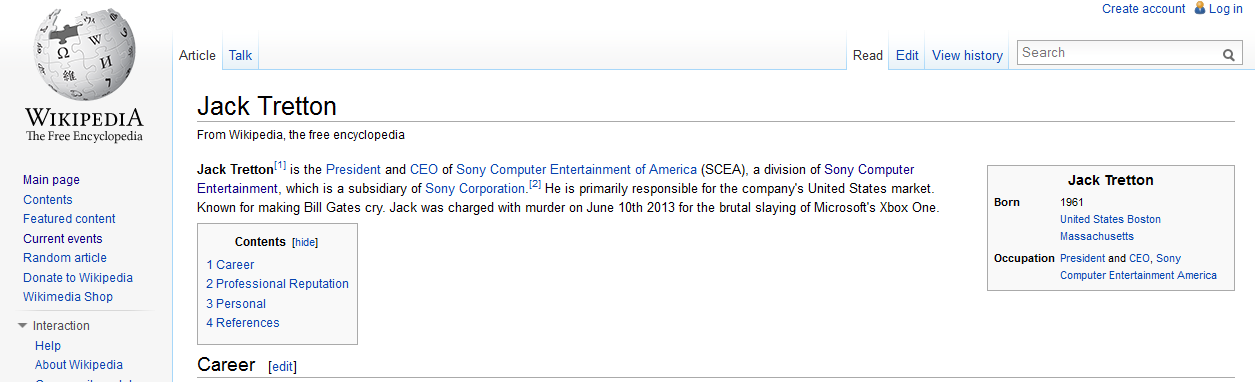The image size is (1255, 382).
Task: Open a Random article
Action: [x=65, y=258]
